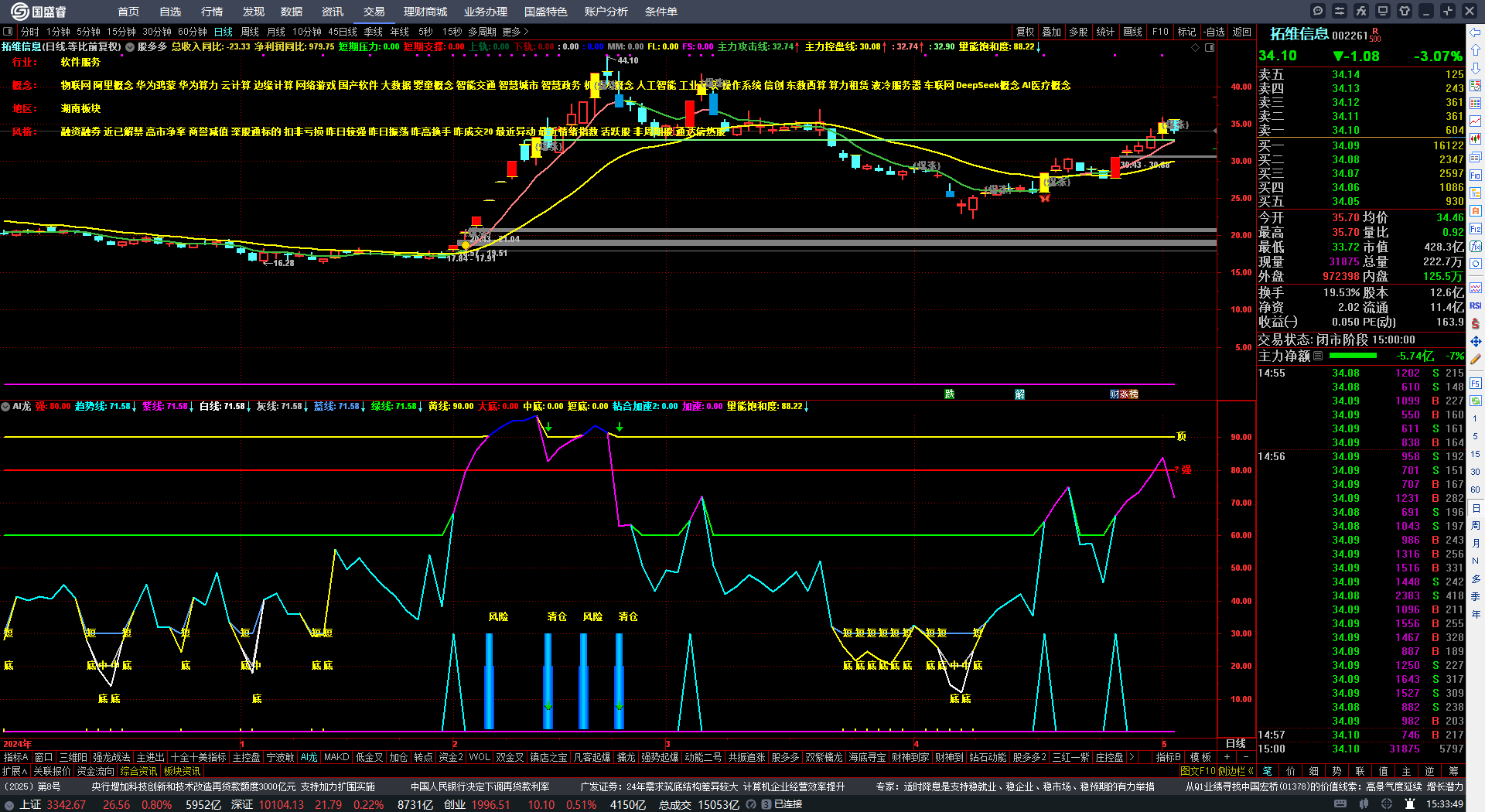The image size is (1485, 812).
Task: Expand indicator tabs with right arrow
Action: (x=1132, y=757)
